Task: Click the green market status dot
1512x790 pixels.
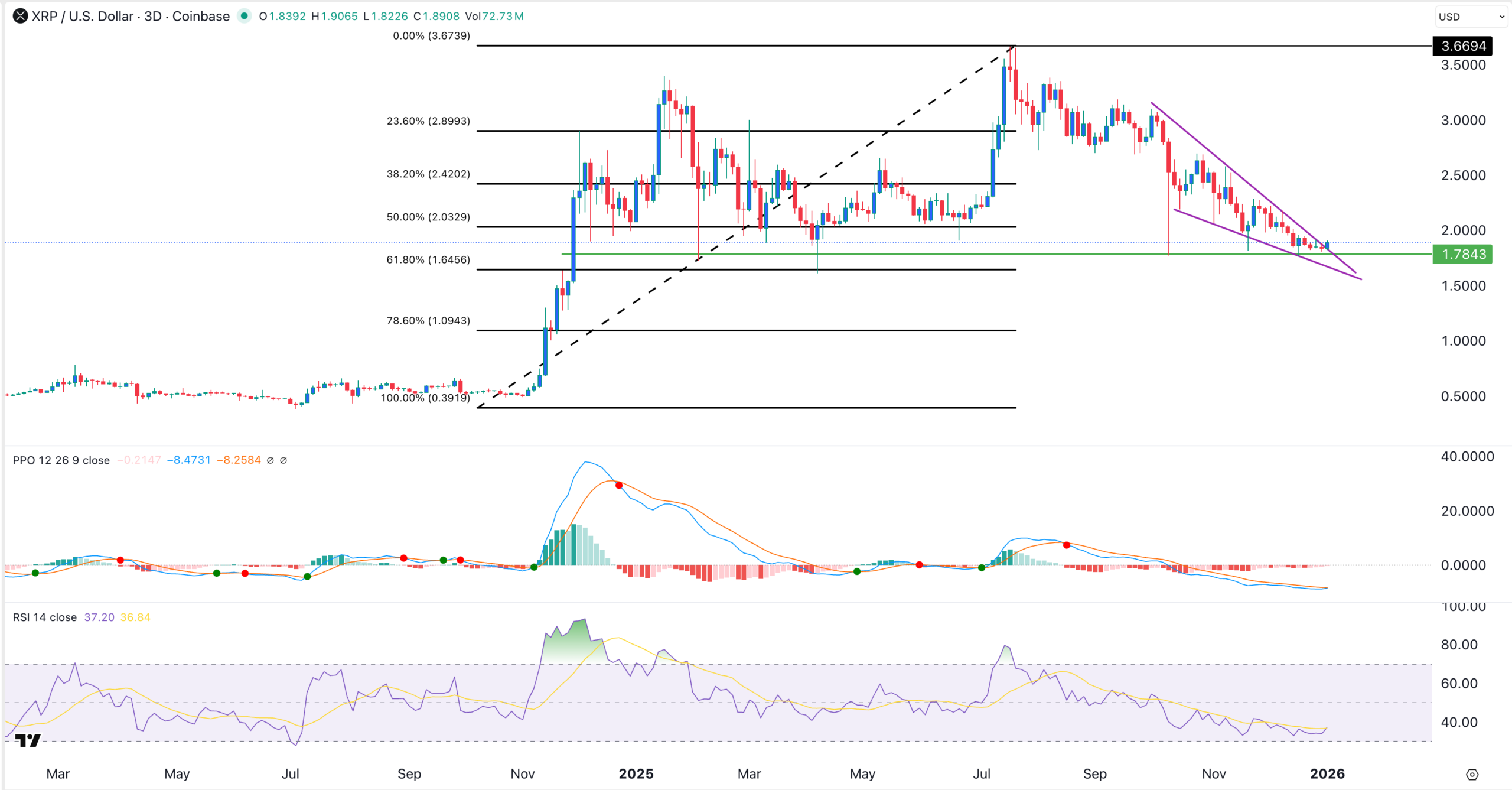Action: pos(244,16)
